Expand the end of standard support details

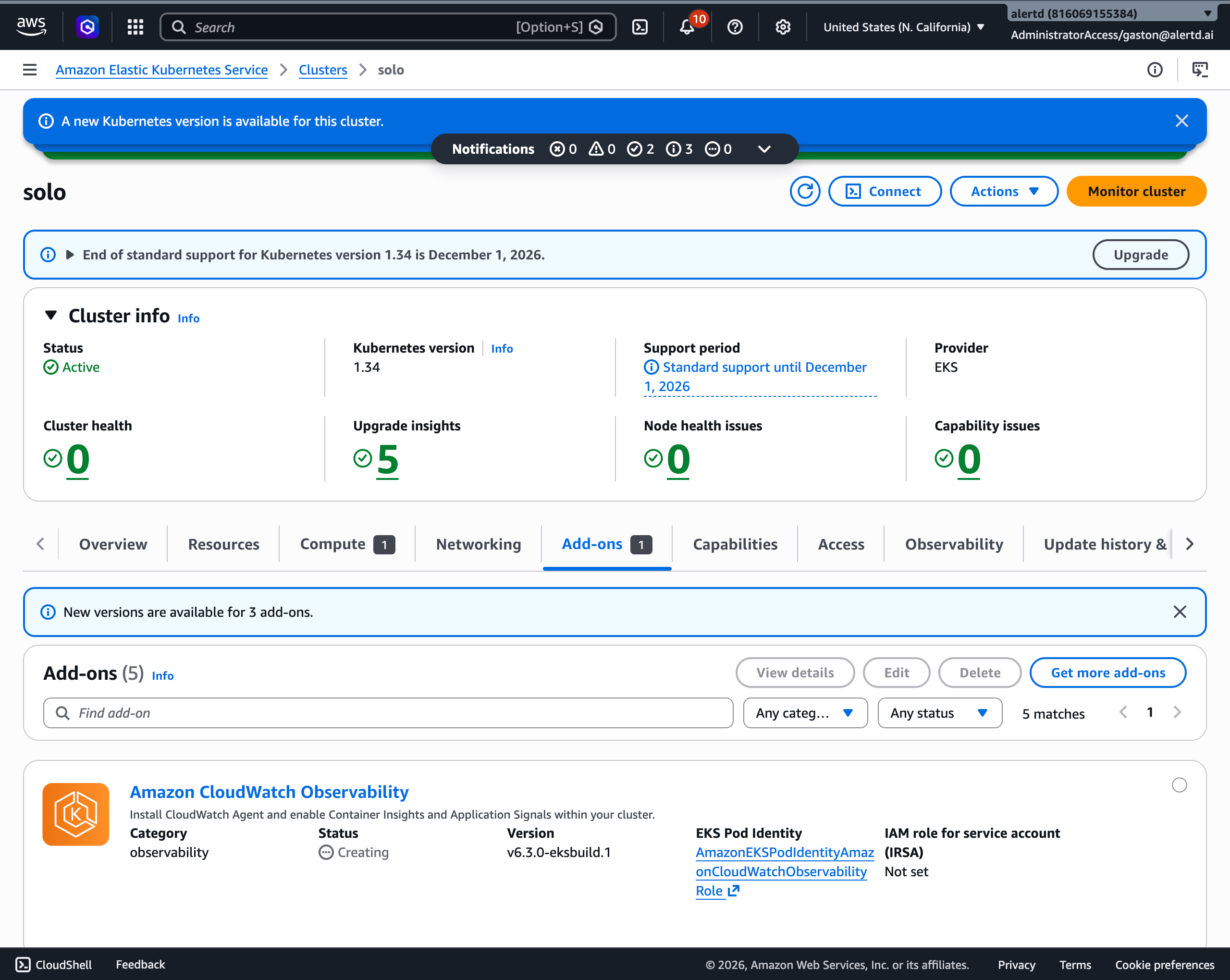(70, 255)
